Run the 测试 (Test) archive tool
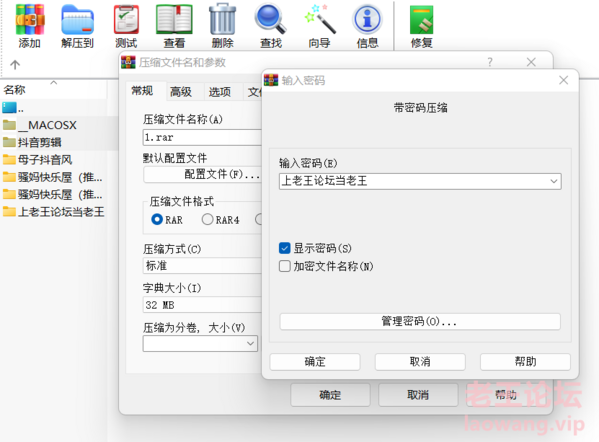The width and height of the screenshot is (599, 442). coord(126,26)
